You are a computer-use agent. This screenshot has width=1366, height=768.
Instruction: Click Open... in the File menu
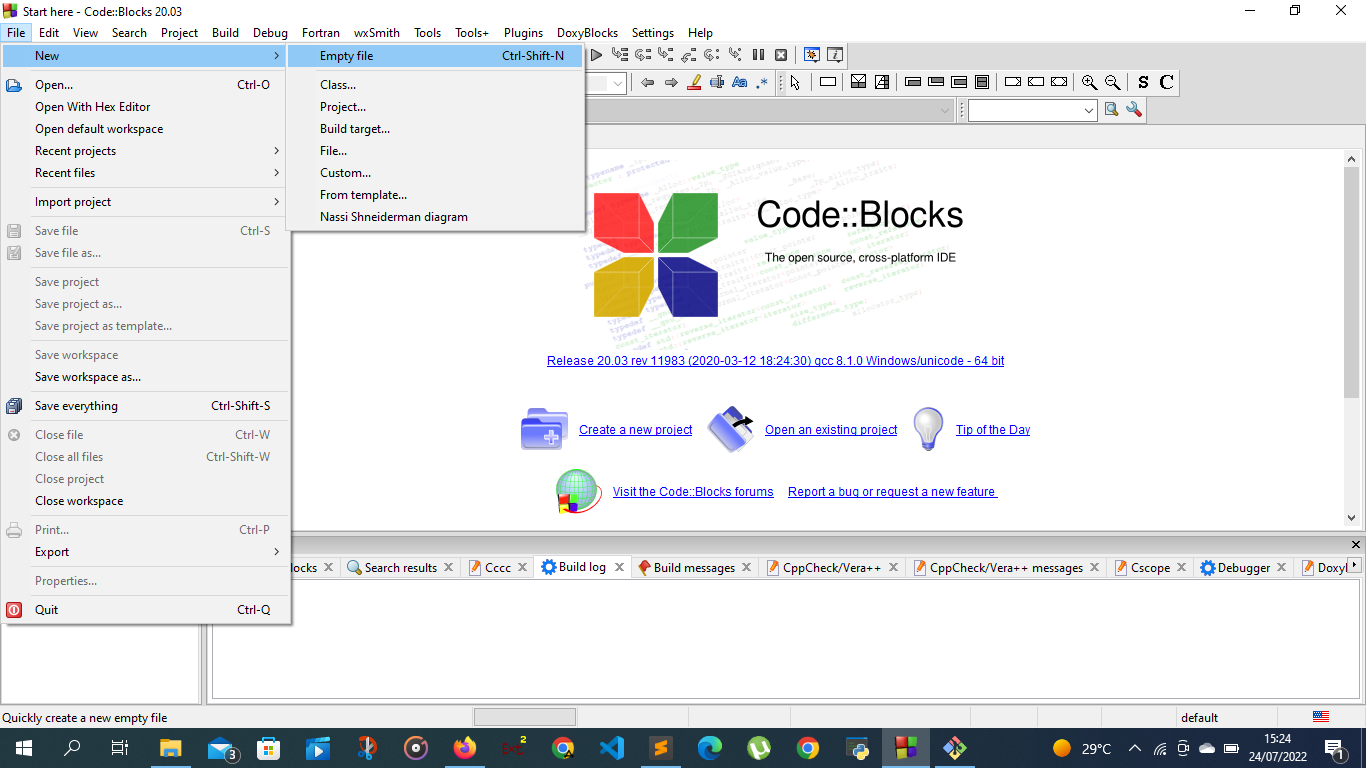(146, 85)
